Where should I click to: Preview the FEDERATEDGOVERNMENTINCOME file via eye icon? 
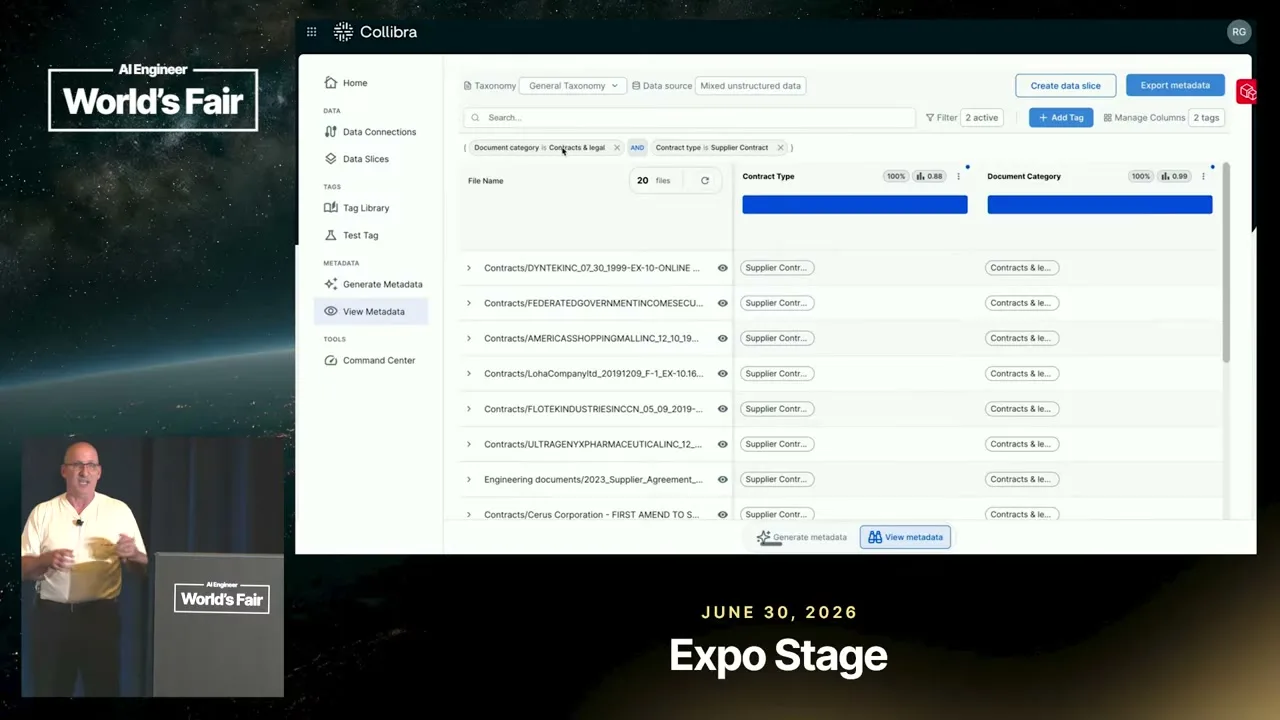(722, 303)
